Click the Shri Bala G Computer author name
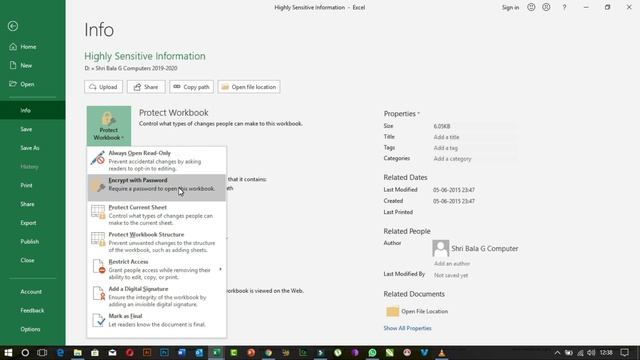 pos(485,249)
